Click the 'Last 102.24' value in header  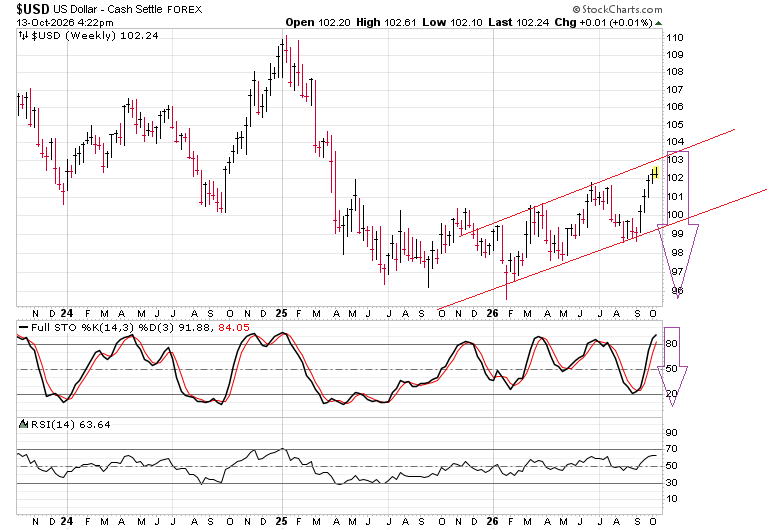[518, 23]
